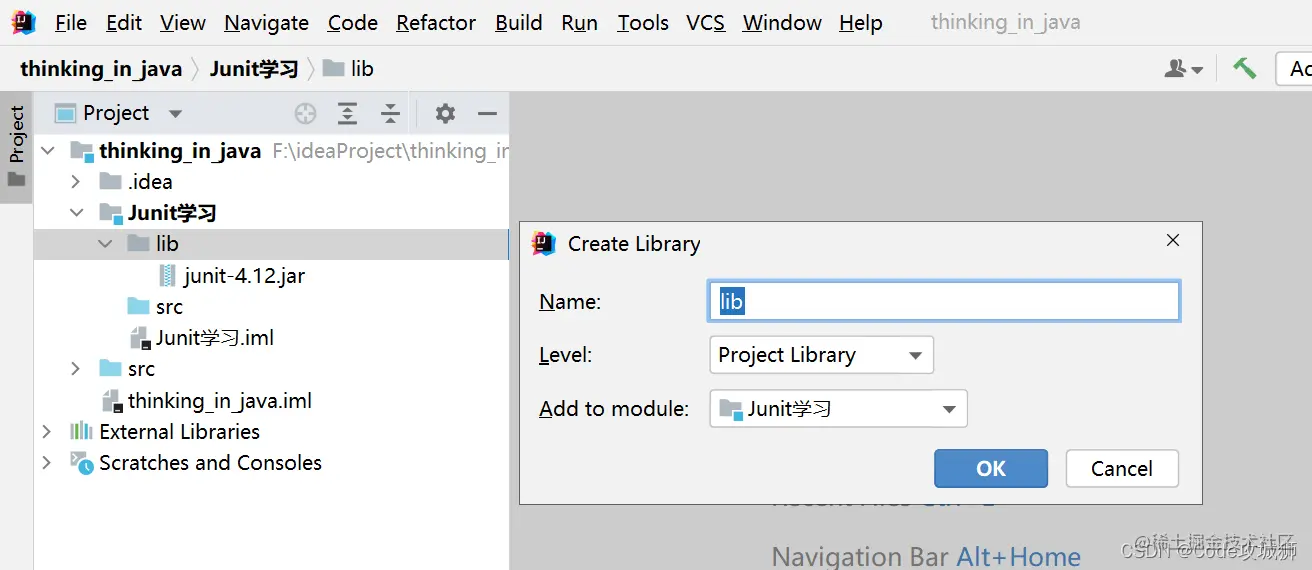Image resolution: width=1312 pixels, height=570 pixels.
Task: Confirm Create Library with OK
Action: tap(991, 469)
